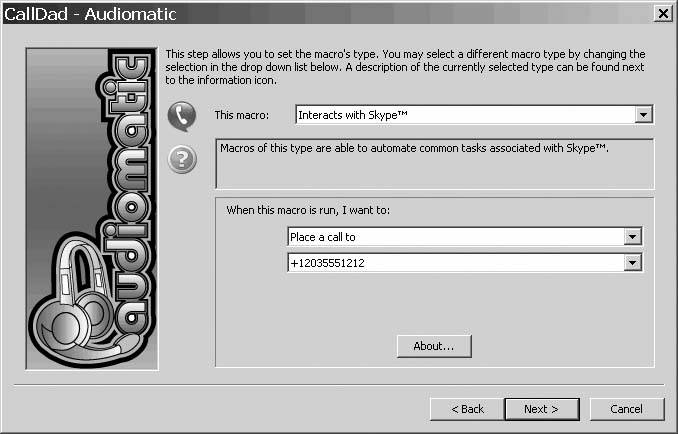Viewport: 678px width, 434px height.
Task: Expand the phone number list dropdown arrow
Action: (632, 262)
